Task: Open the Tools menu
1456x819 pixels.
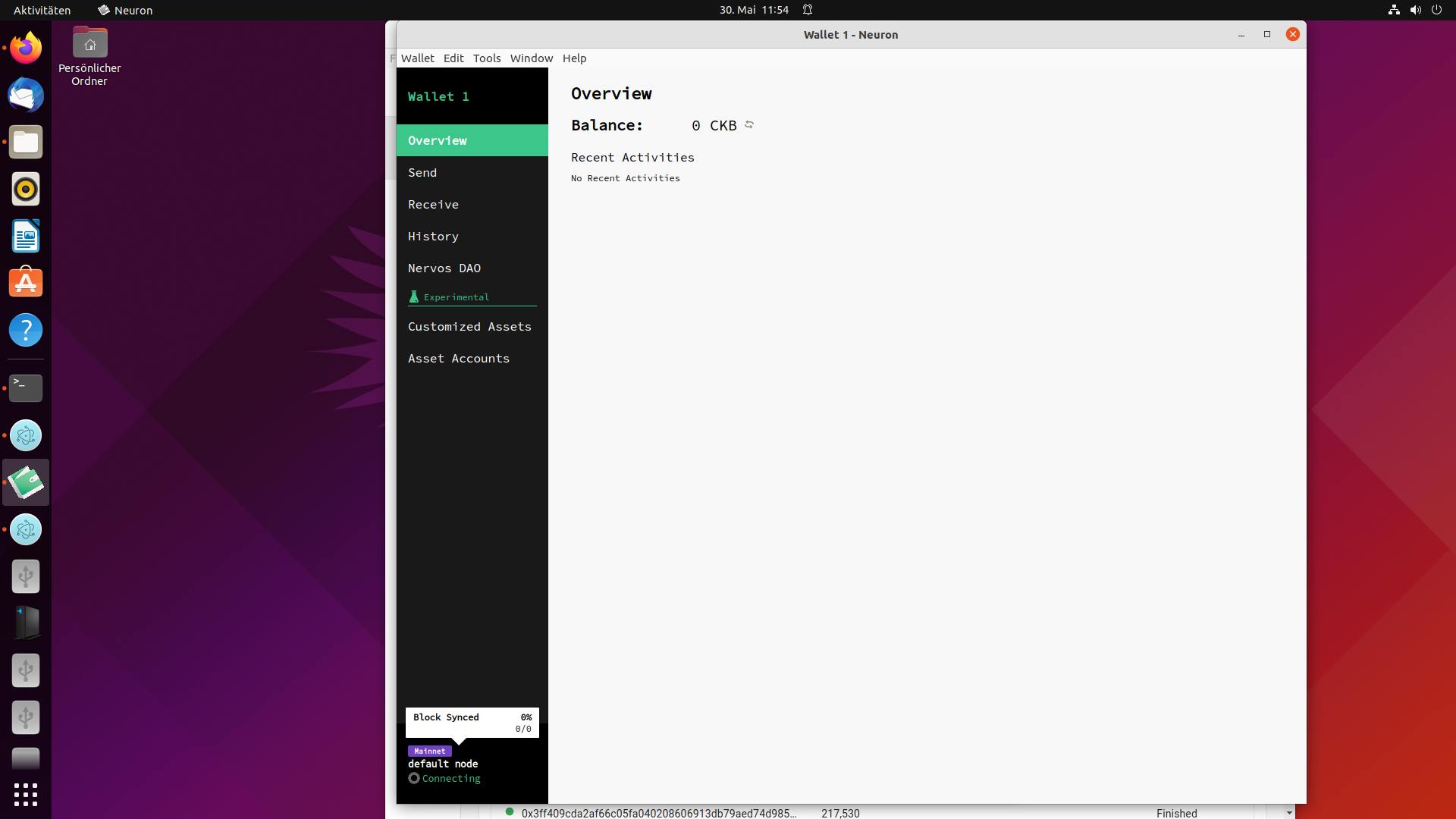Action: click(x=487, y=58)
